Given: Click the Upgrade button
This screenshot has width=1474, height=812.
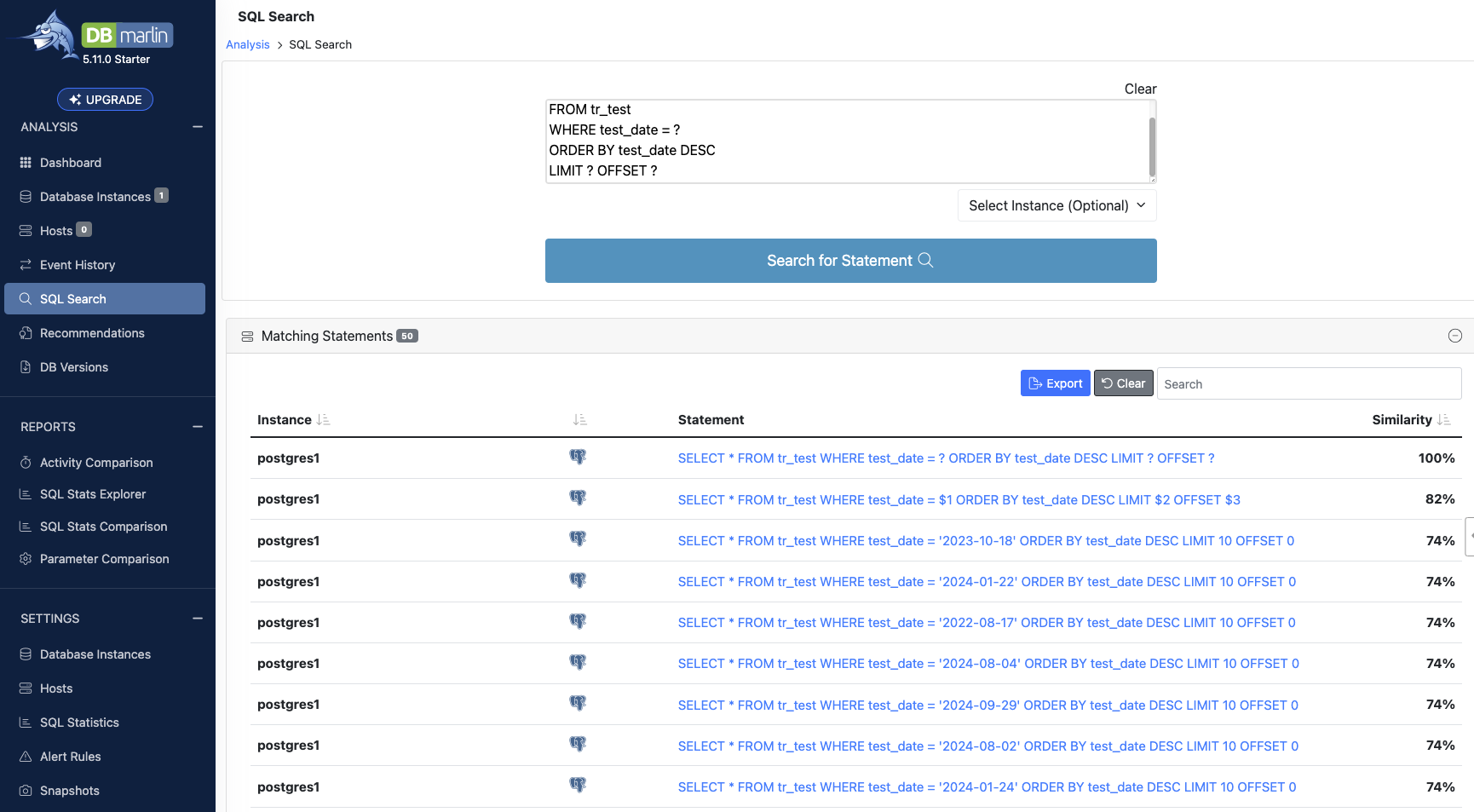Looking at the screenshot, I should 105,100.
